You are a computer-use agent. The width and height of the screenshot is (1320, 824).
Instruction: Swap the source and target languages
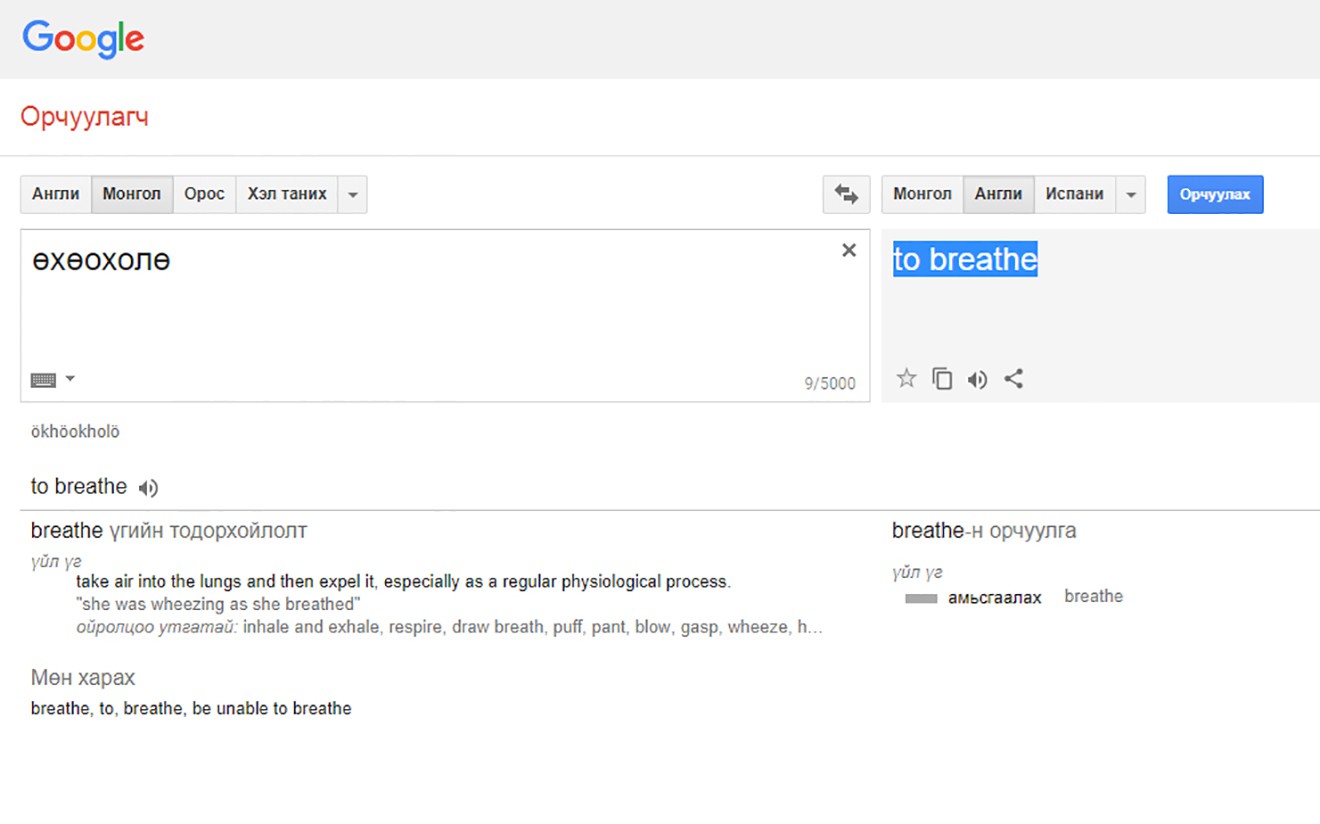846,194
